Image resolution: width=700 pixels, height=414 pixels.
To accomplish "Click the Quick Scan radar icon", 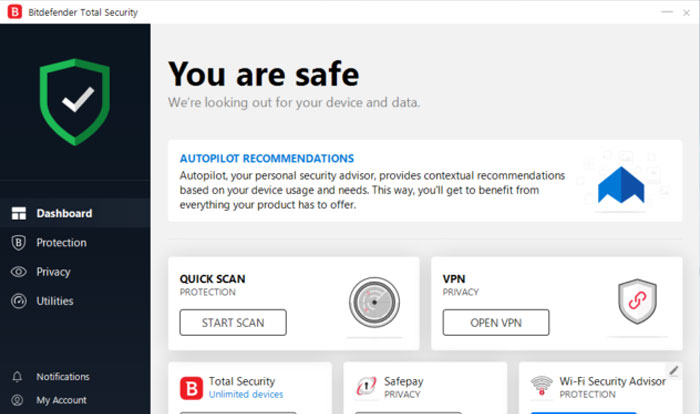I will [x=373, y=303].
